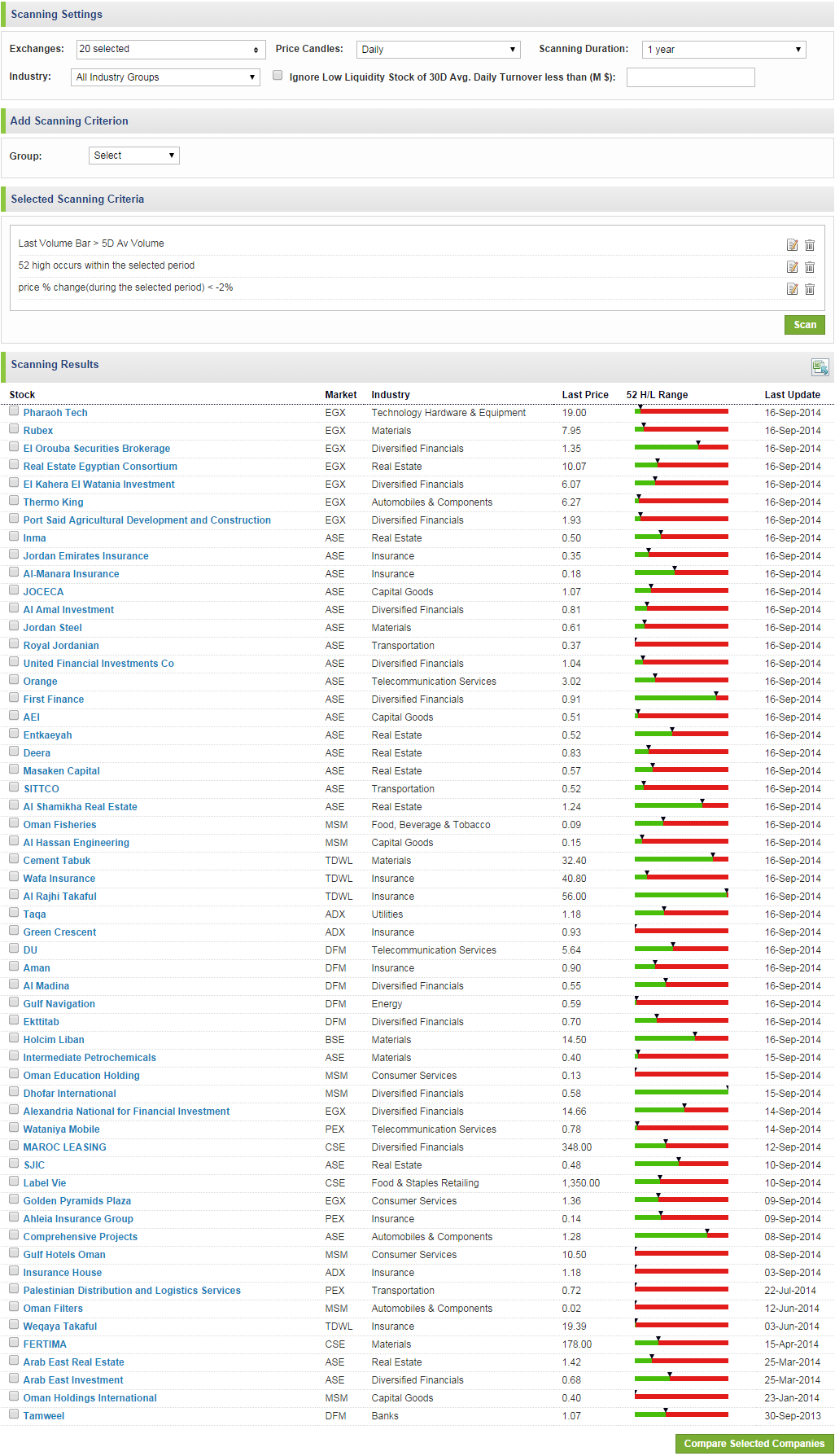Click the turnover threshold input field
The image size is (835, 1456).
click(691, 77)
